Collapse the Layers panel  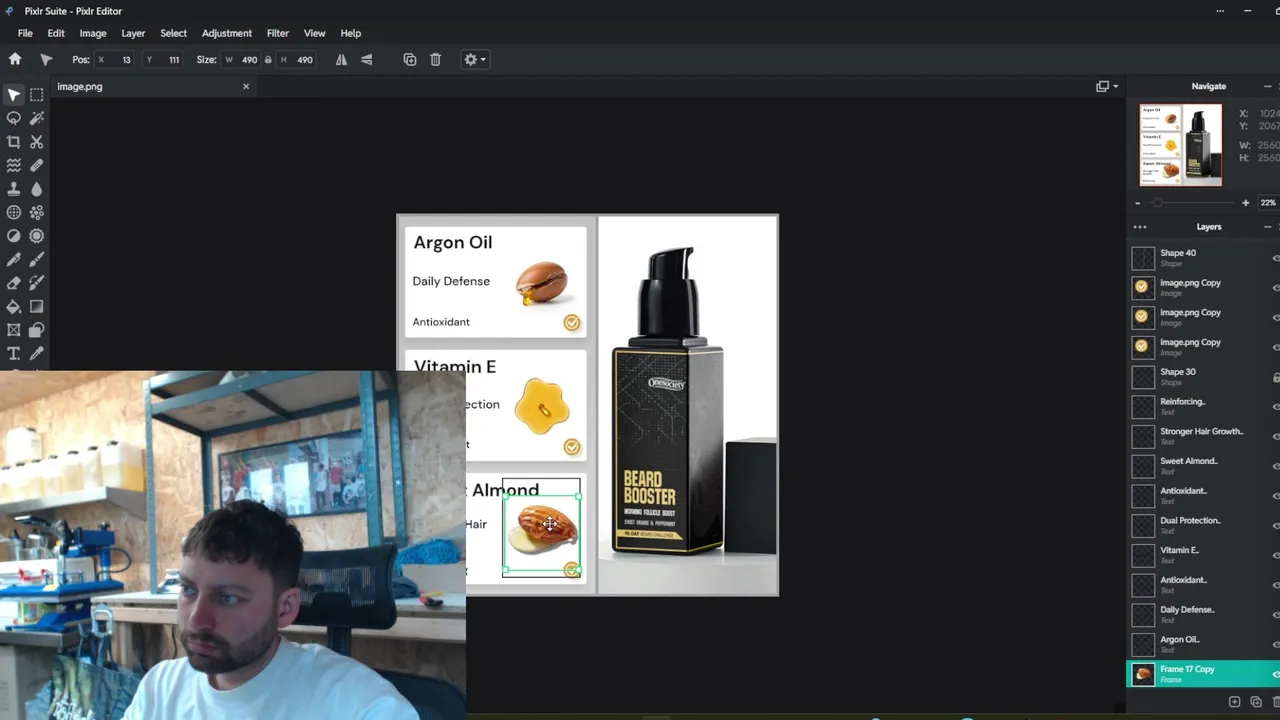(x=1267, y=227)
